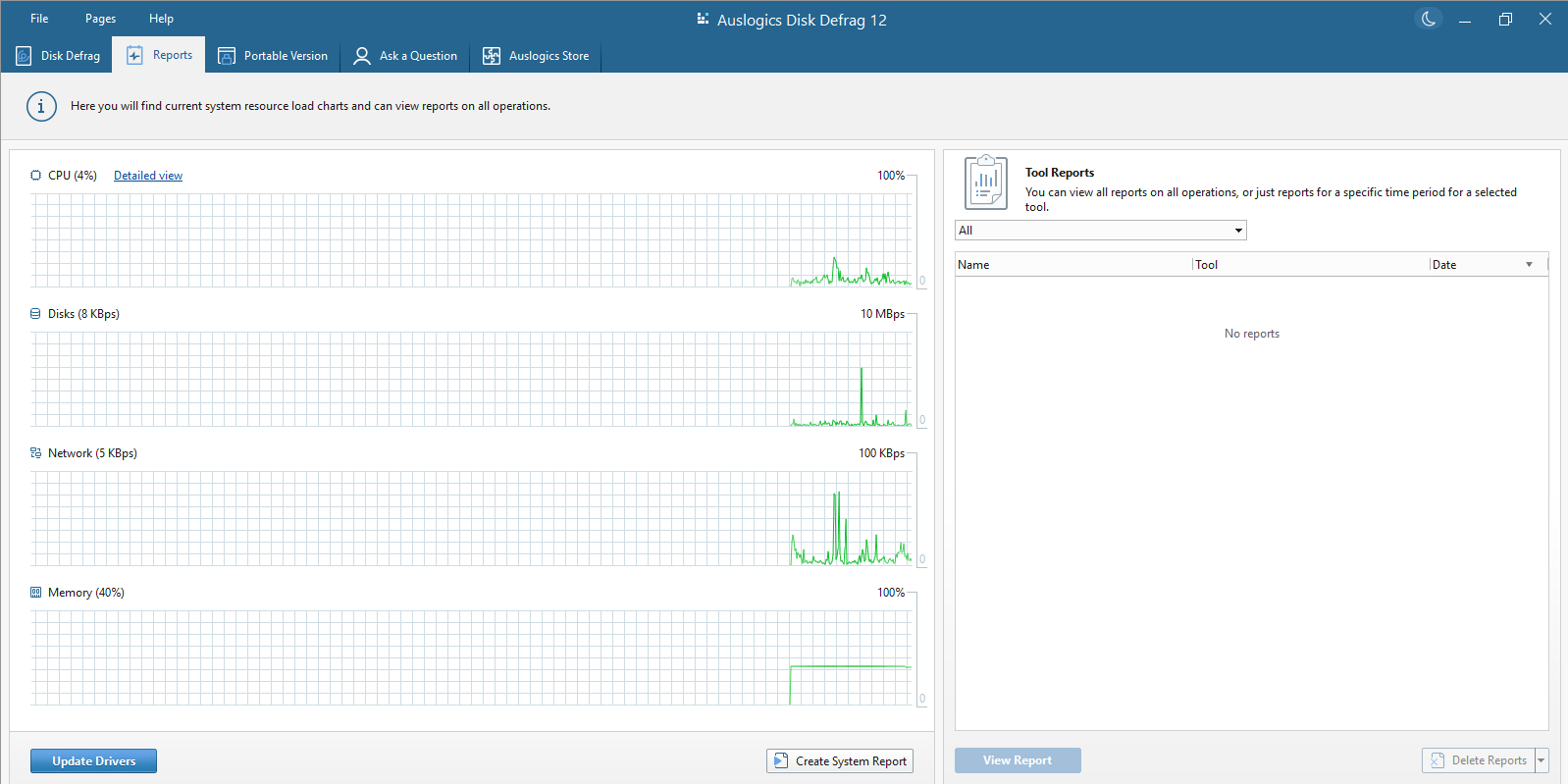The image size is (1568, 784).
Task: Click the Name column header
Action: coord(1071,265)
